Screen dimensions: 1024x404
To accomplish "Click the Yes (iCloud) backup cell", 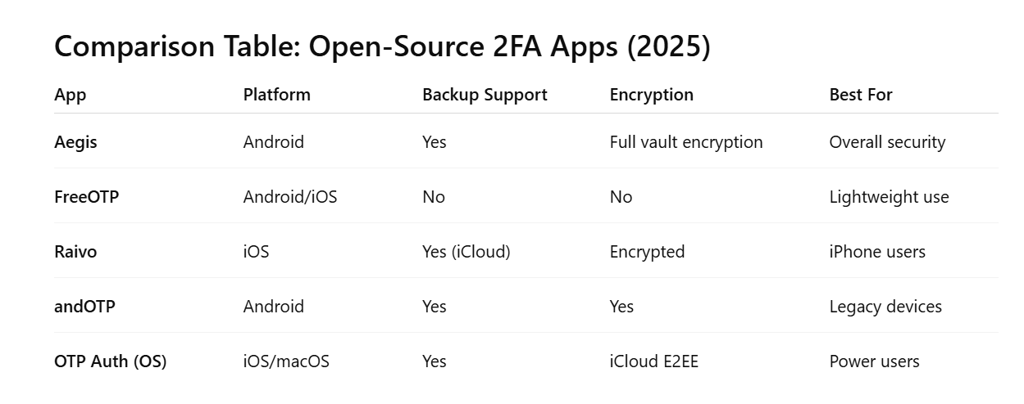I will [466, 252].
